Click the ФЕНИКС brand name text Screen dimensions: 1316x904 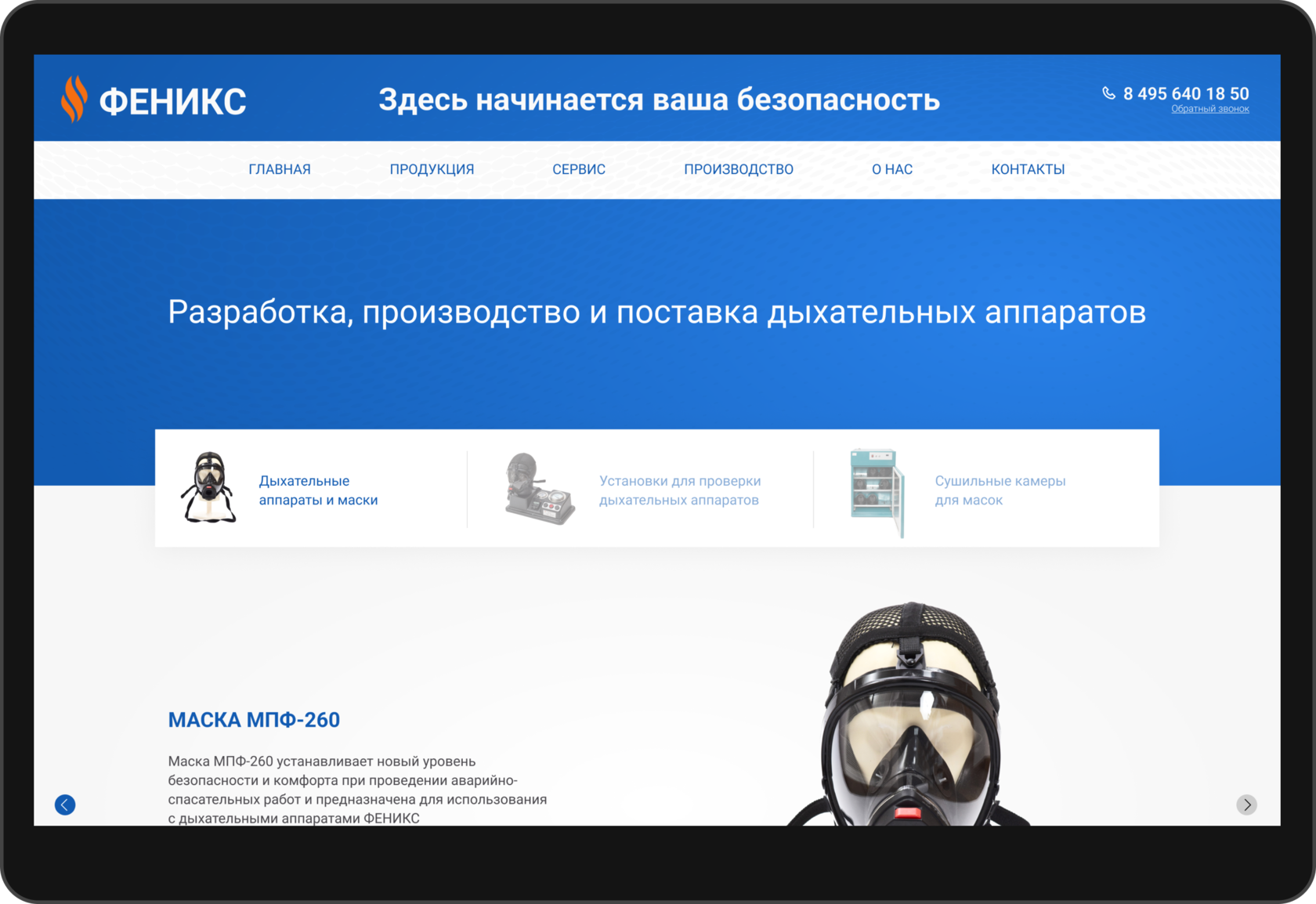(172, 102)
